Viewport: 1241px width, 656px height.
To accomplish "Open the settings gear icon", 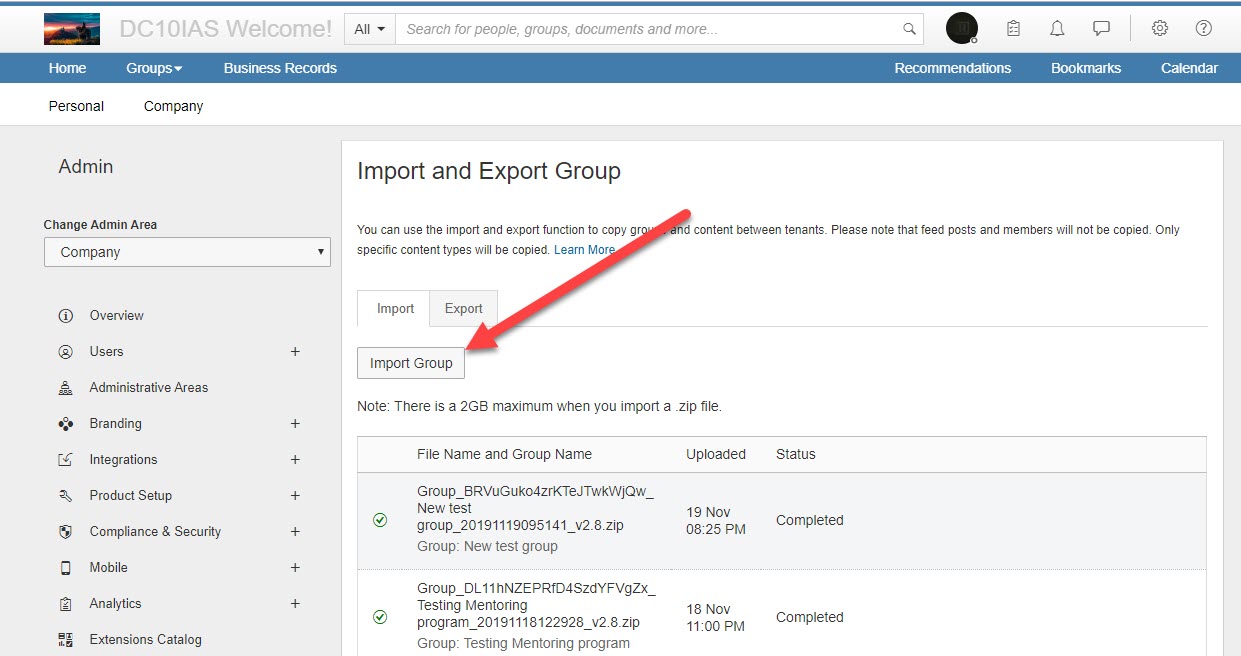I will (1160, 28).
